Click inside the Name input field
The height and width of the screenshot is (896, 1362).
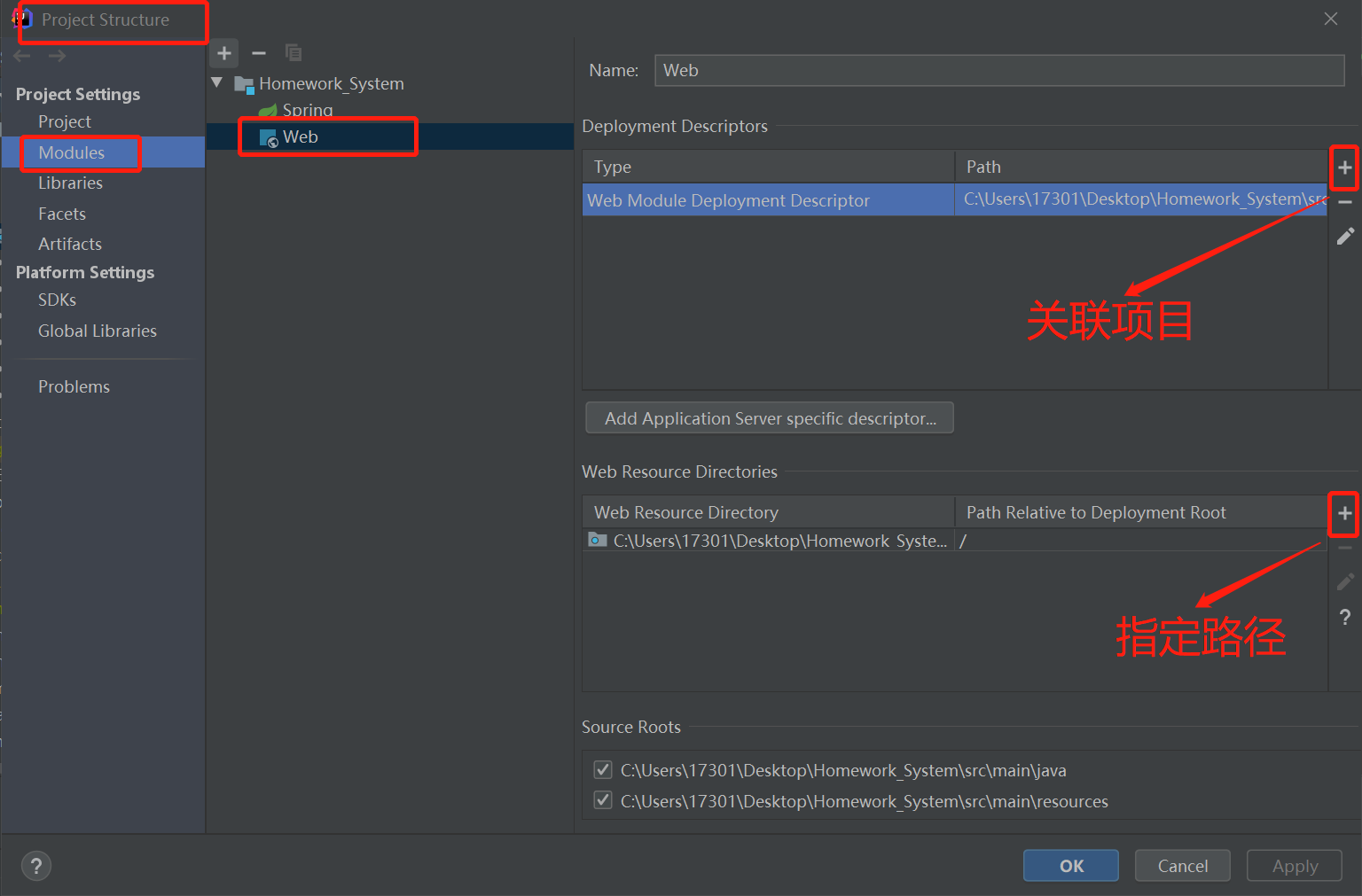[998, 70]
